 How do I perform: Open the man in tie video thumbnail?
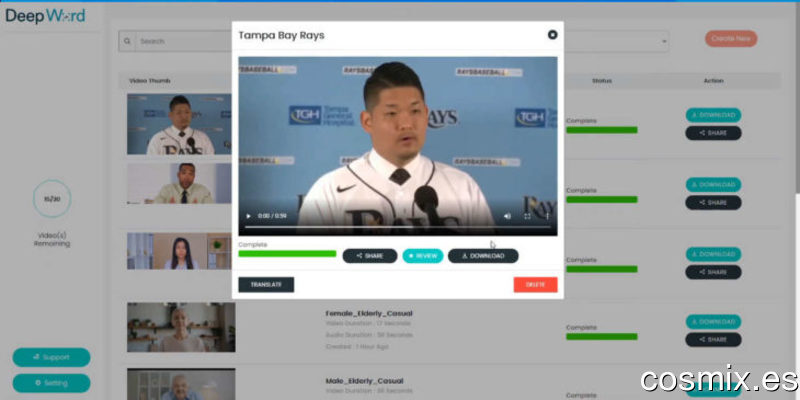(179, 183)
